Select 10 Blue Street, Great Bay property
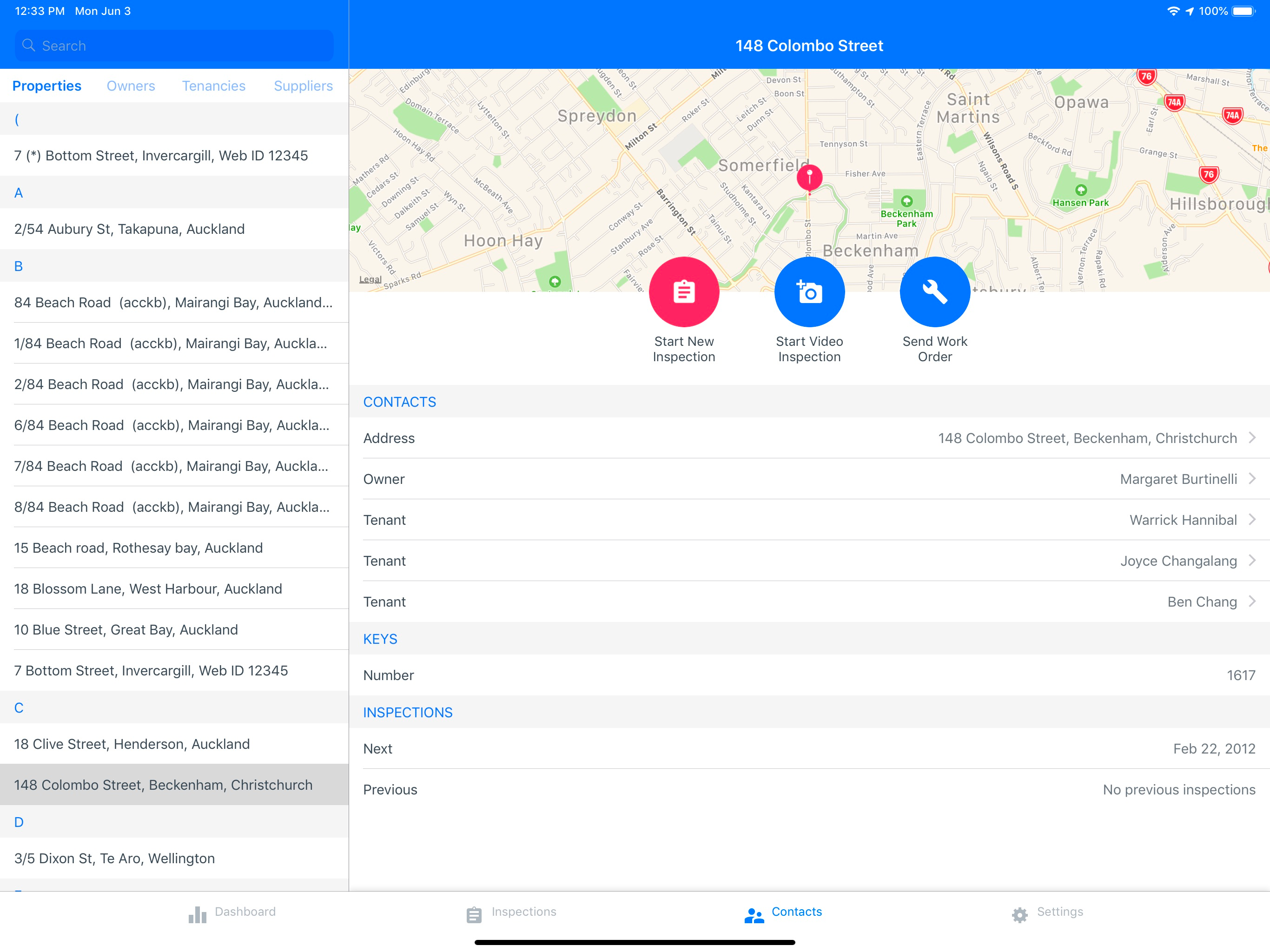Image resolution: width=1270 pixels, height=952 pixels. point(174,629)
